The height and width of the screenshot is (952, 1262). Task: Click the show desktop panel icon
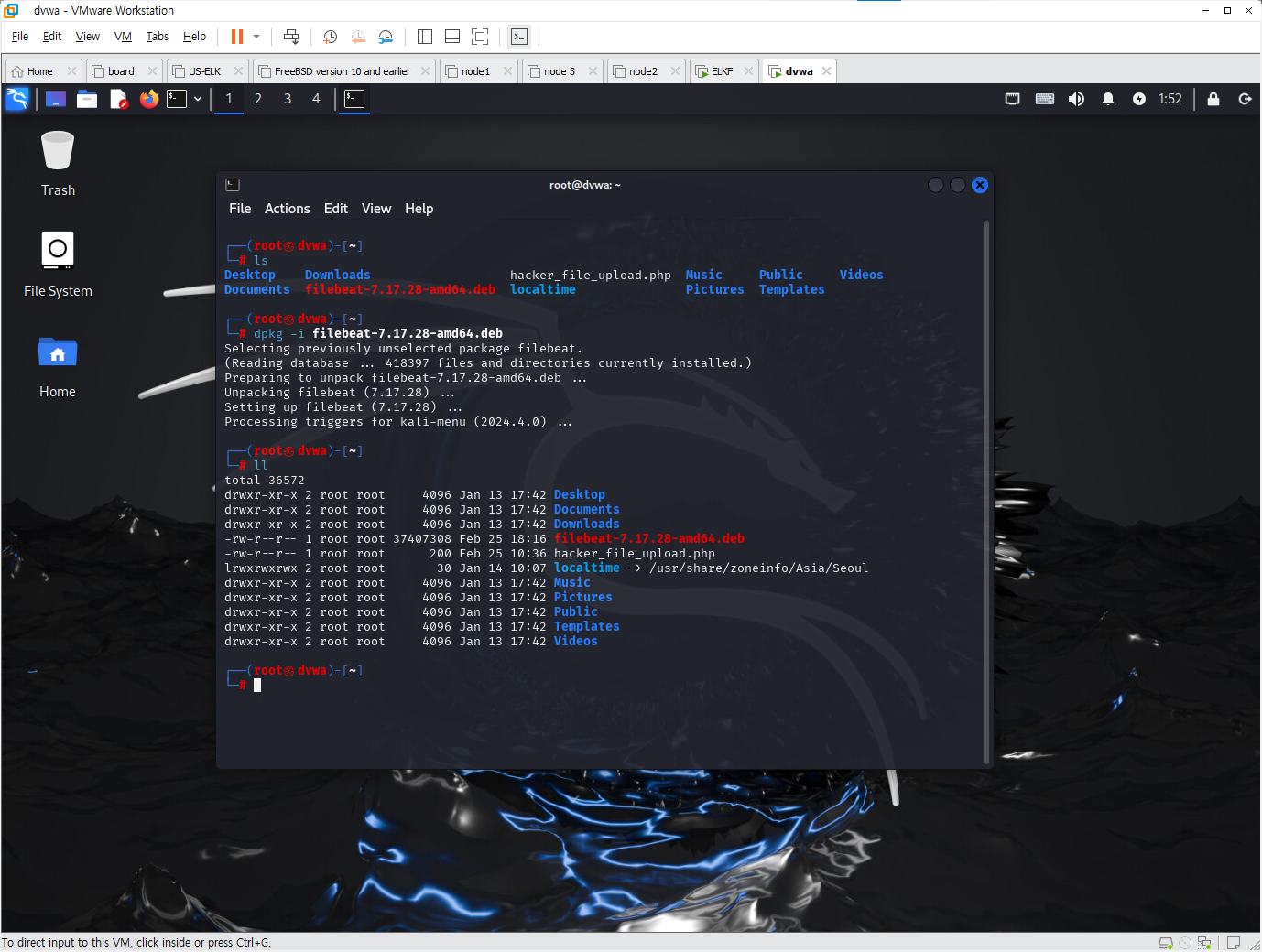(56, 99)
